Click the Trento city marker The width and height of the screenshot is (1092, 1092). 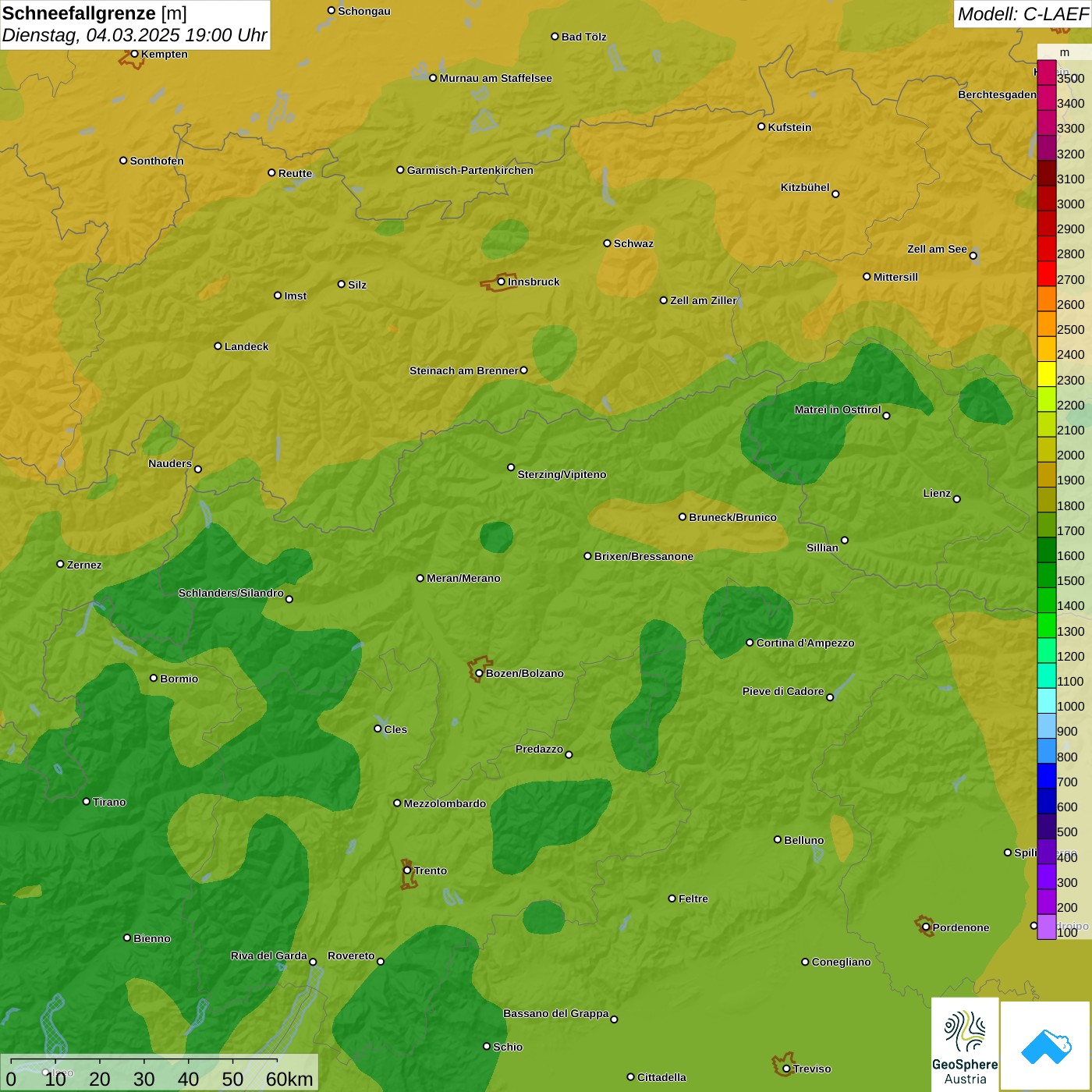click(407, 870)
